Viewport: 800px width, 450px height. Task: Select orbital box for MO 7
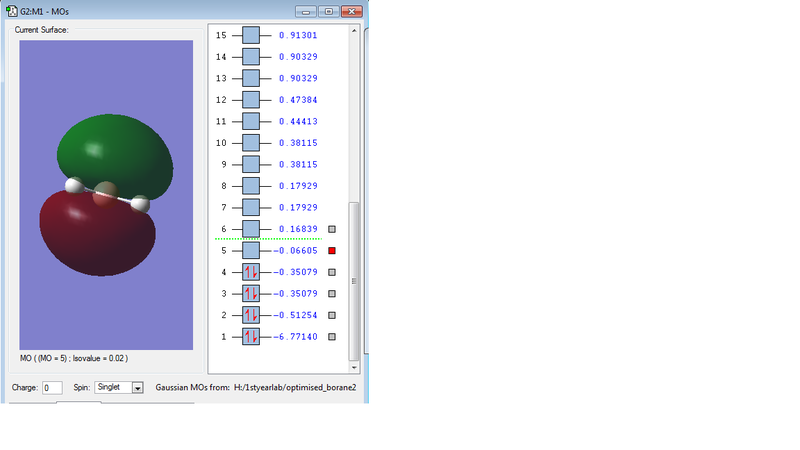[251, 208]
